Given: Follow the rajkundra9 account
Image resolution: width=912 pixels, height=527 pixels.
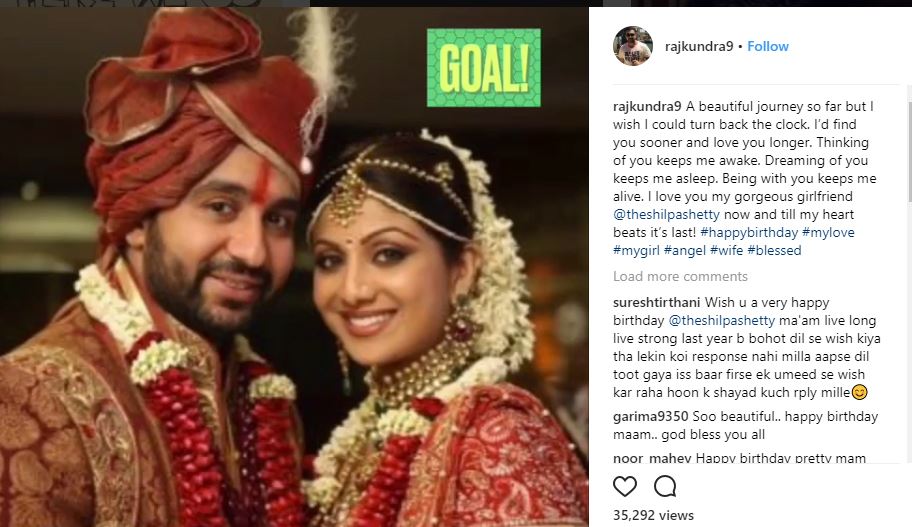Looking at the screenshot, I should [x=768, y=47].
